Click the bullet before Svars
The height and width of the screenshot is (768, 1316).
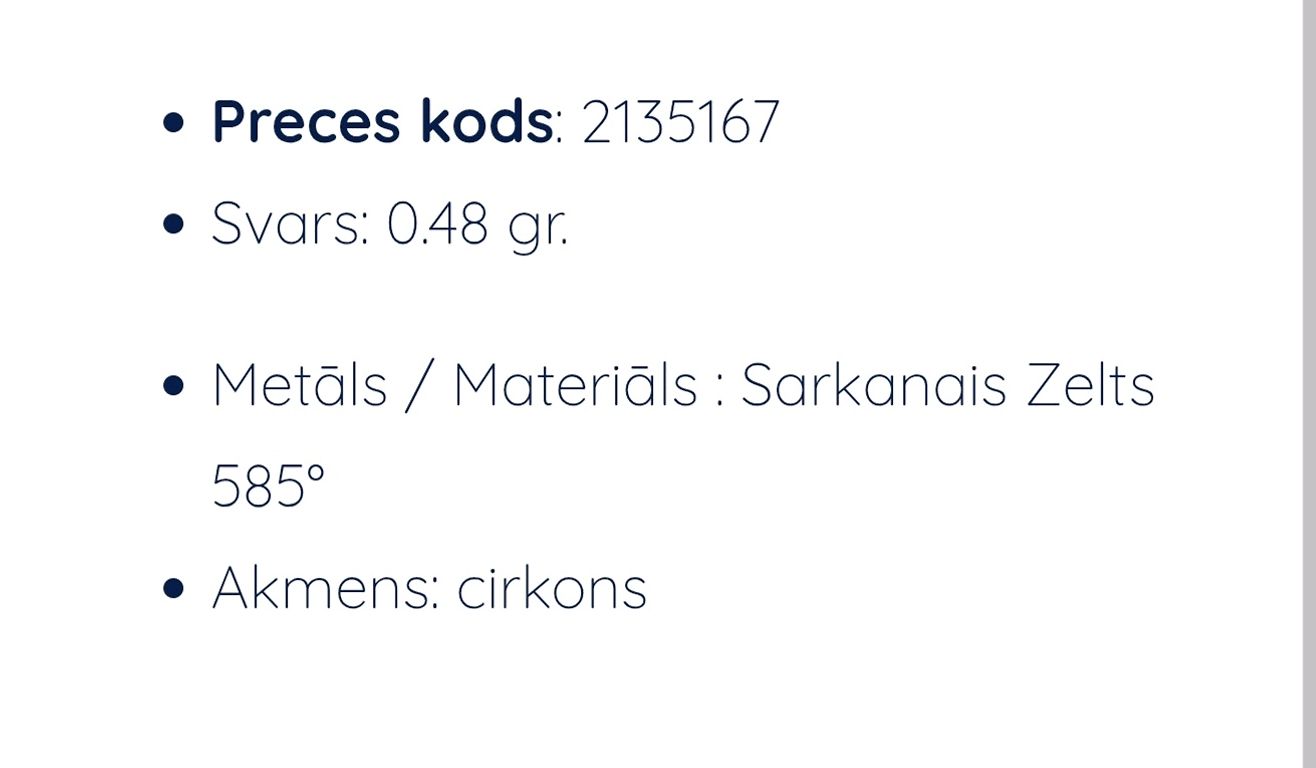tap(173, 224)
